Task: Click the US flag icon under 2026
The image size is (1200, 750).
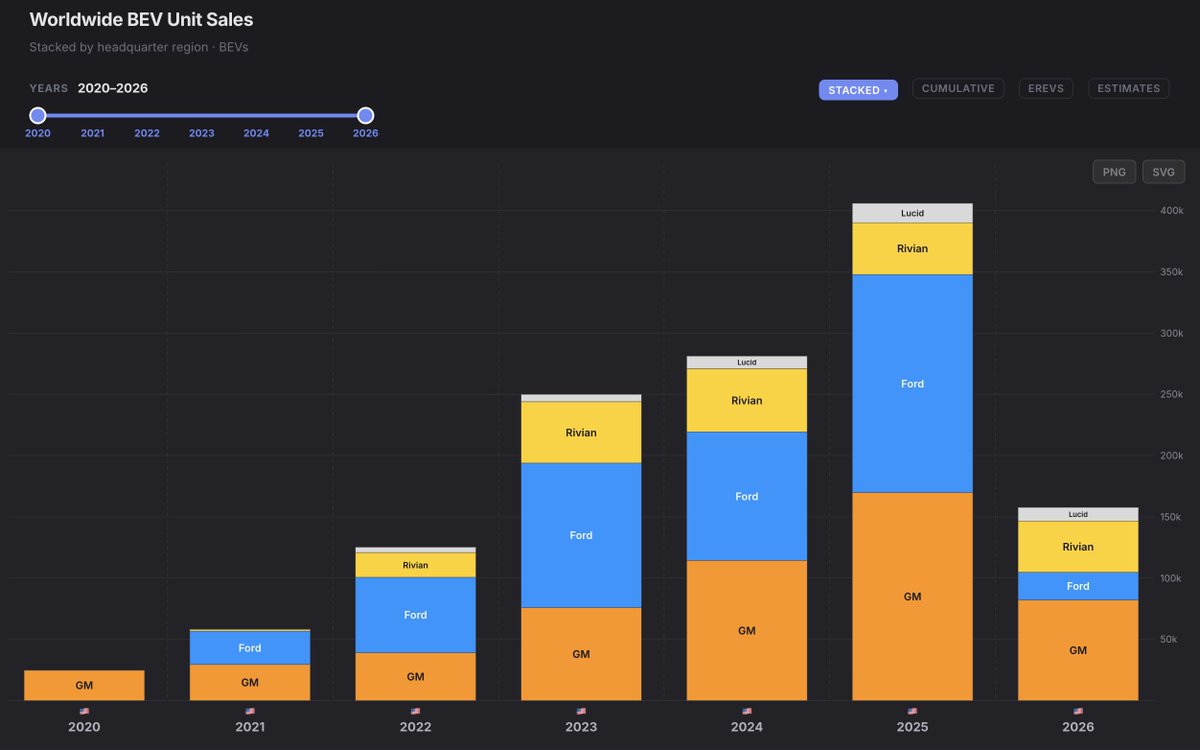Action: coord(1078,711)
